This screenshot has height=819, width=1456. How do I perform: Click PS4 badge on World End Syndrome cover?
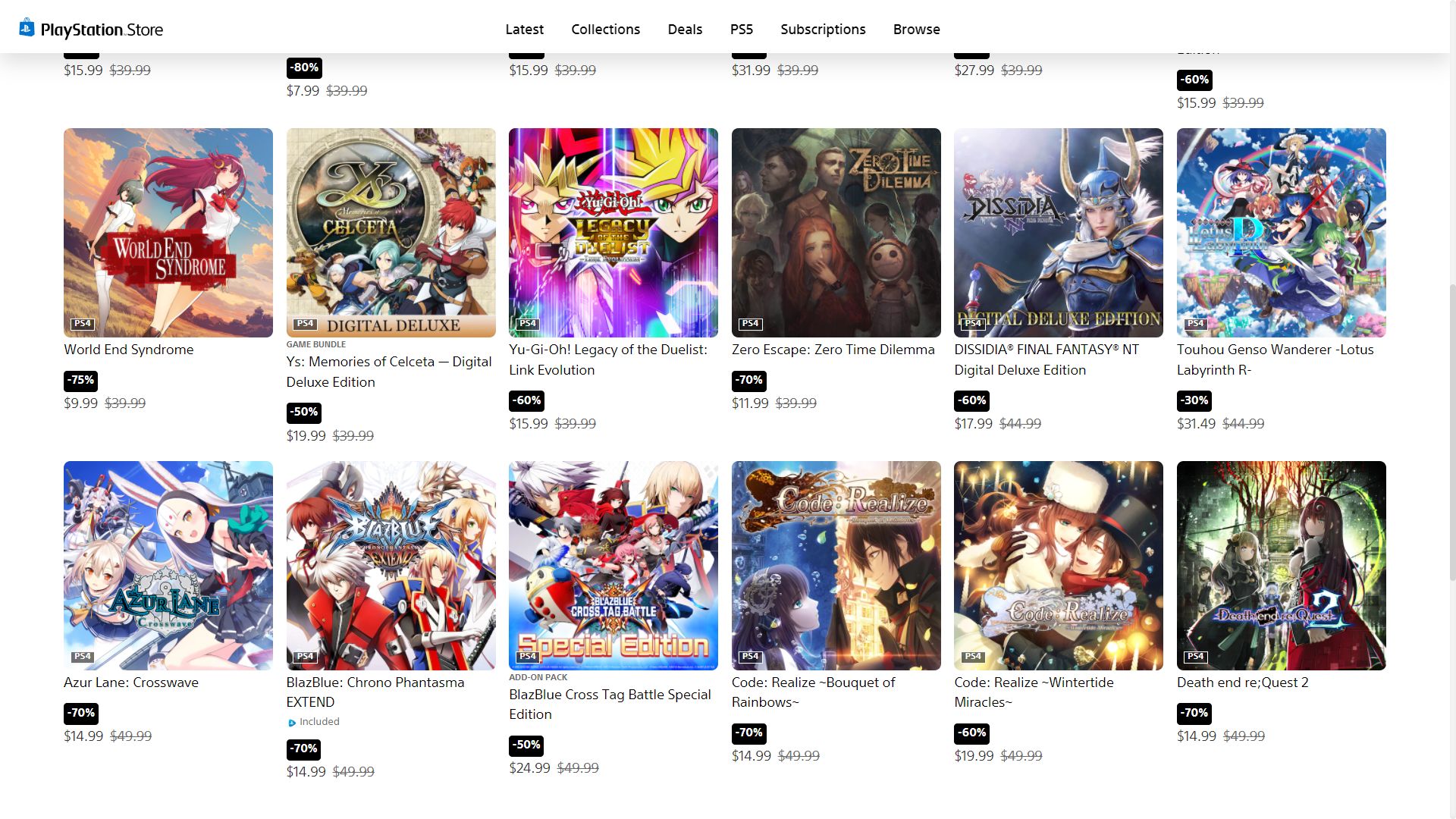click(x=83, y=324)
